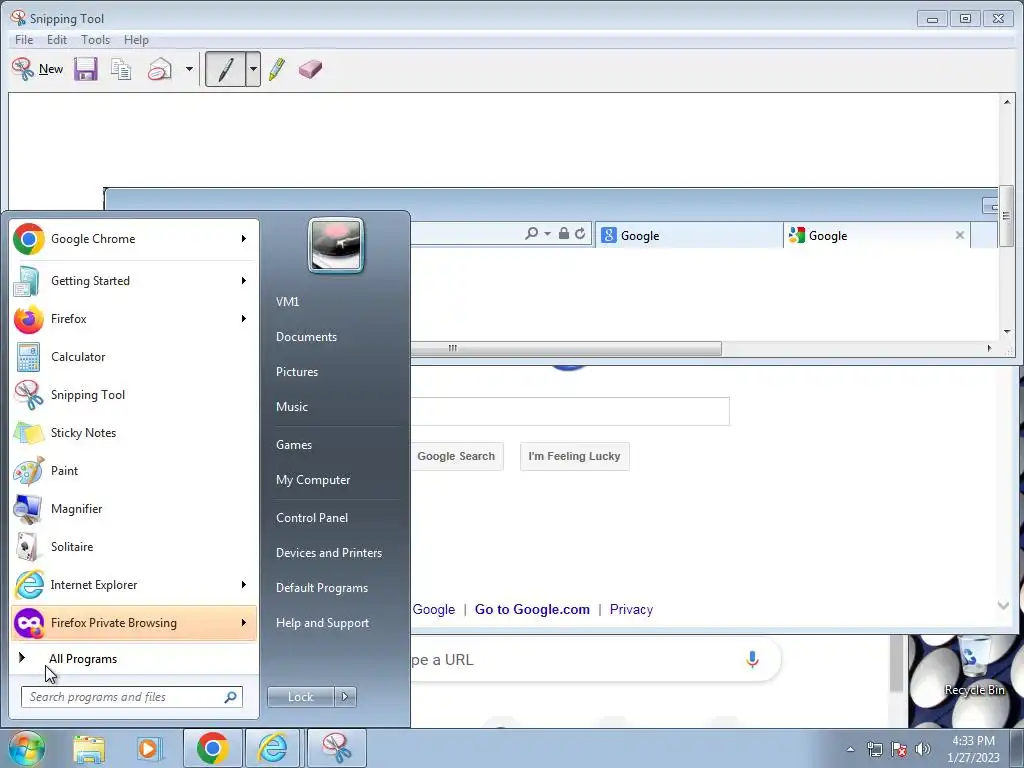Expand Google Chrome jump list arrow
The height and width of the screenshot is (768, 1024).
click(244, 239)
